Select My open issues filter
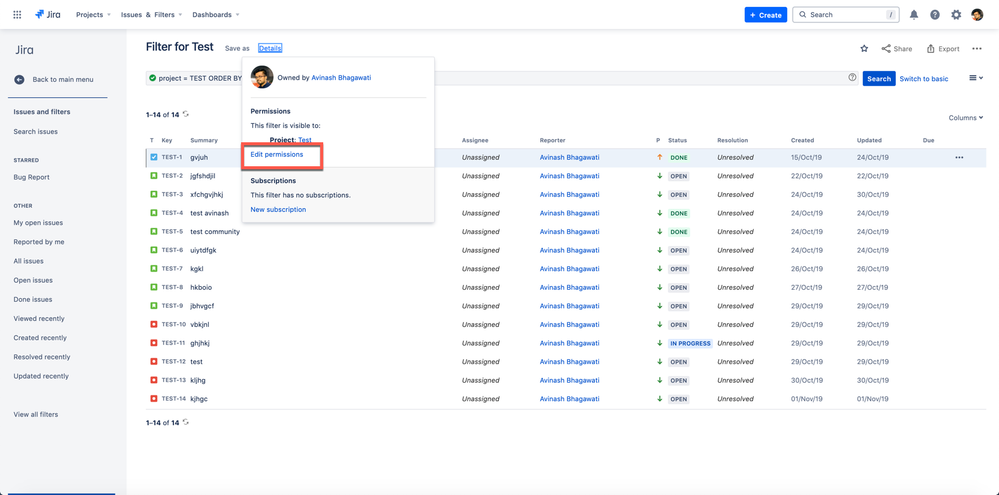Image resolution: width=999 pixels, height=495 pixels. click(x=38, y=223)
